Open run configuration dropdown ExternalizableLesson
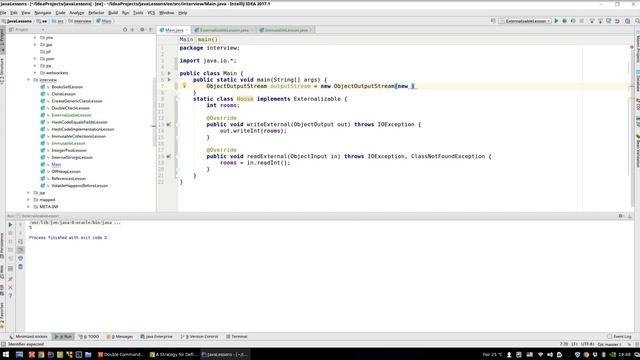Screen dimensions: 640x360 525,21
